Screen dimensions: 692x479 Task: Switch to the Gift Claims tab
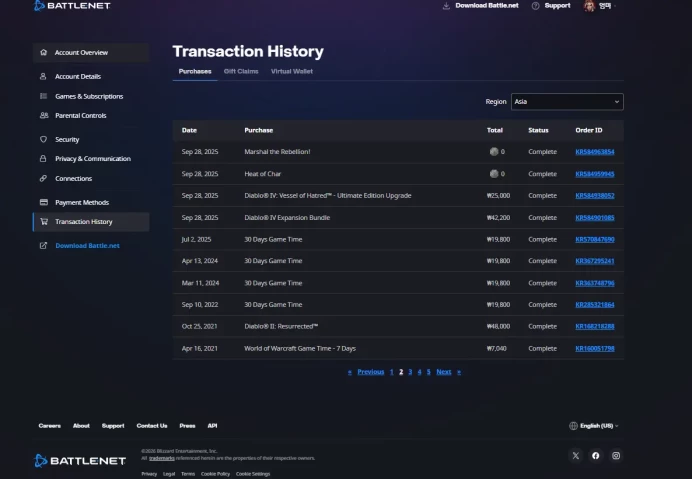pyautogui.click(x=241, y=71)
